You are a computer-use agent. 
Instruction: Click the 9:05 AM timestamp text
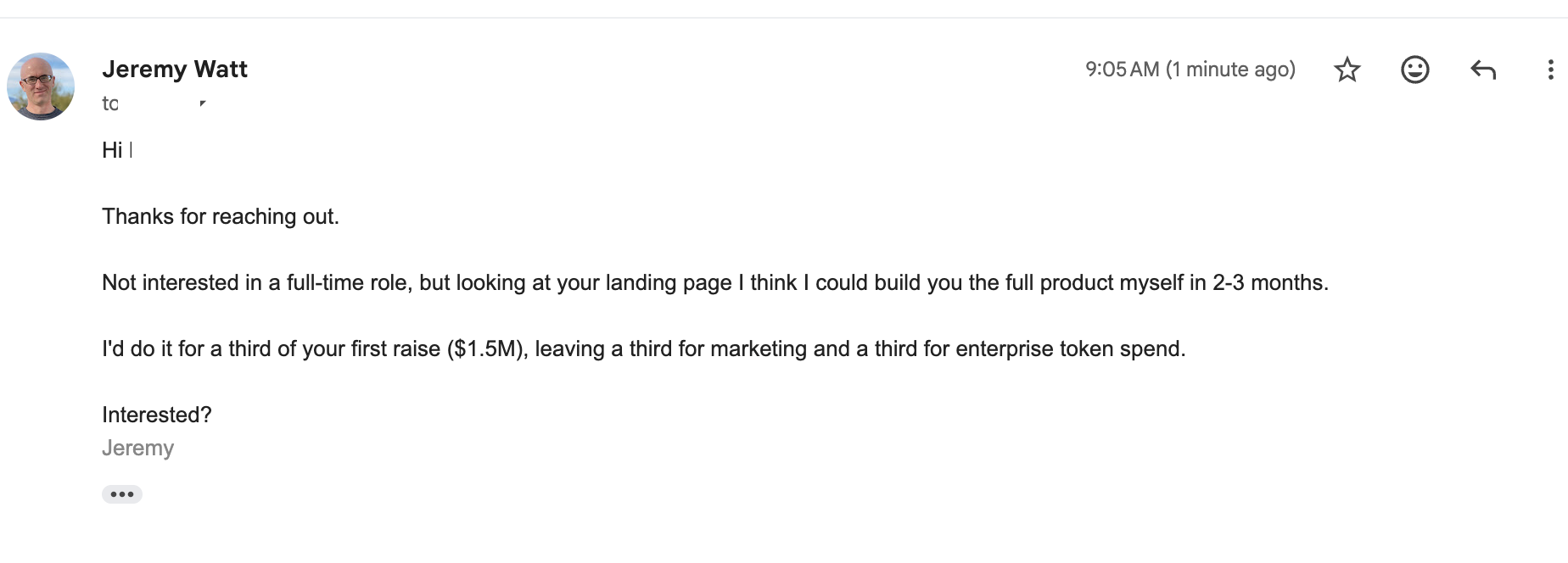(x=1191, y=70)
